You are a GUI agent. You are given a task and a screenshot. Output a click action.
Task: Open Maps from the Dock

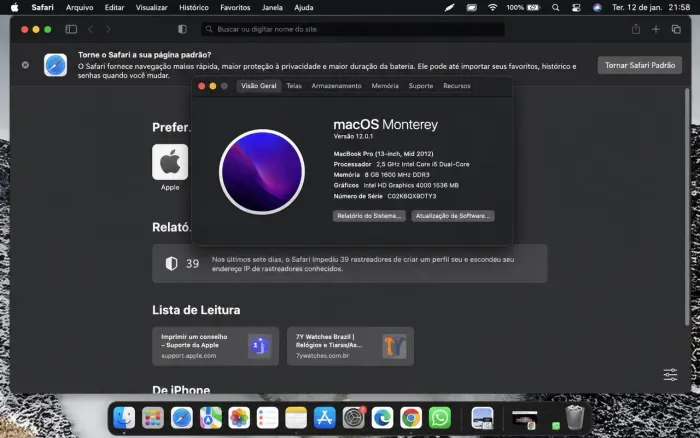[x=210, y=418]
